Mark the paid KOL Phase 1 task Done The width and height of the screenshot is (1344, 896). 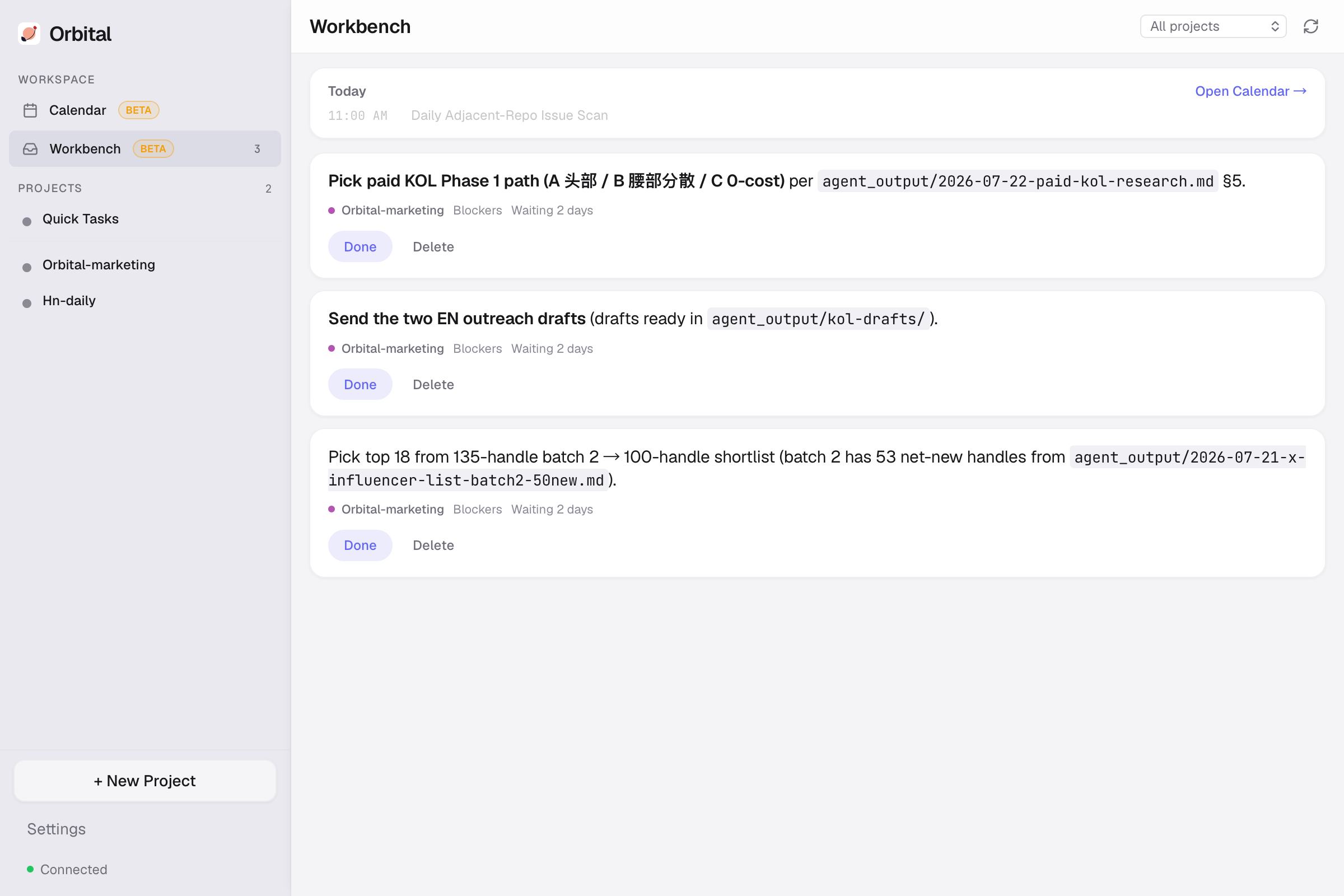(x=360, y=247)
